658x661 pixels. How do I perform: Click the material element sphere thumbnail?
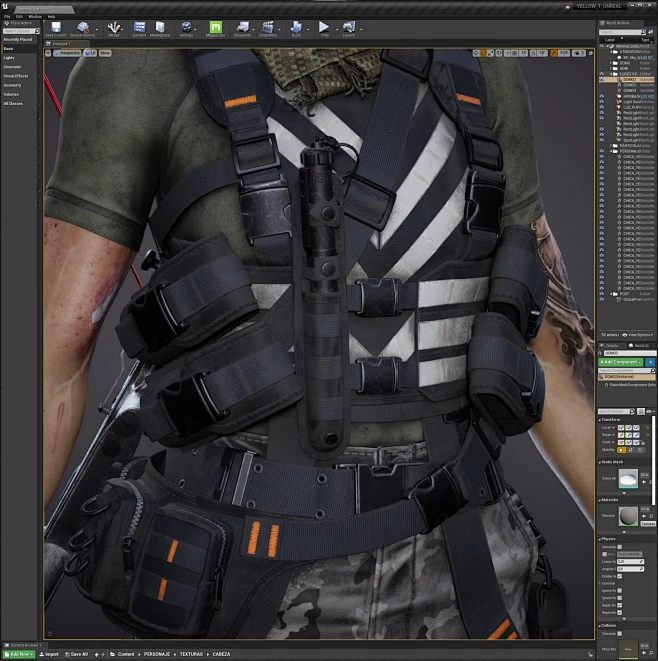[x=628, y=516]
